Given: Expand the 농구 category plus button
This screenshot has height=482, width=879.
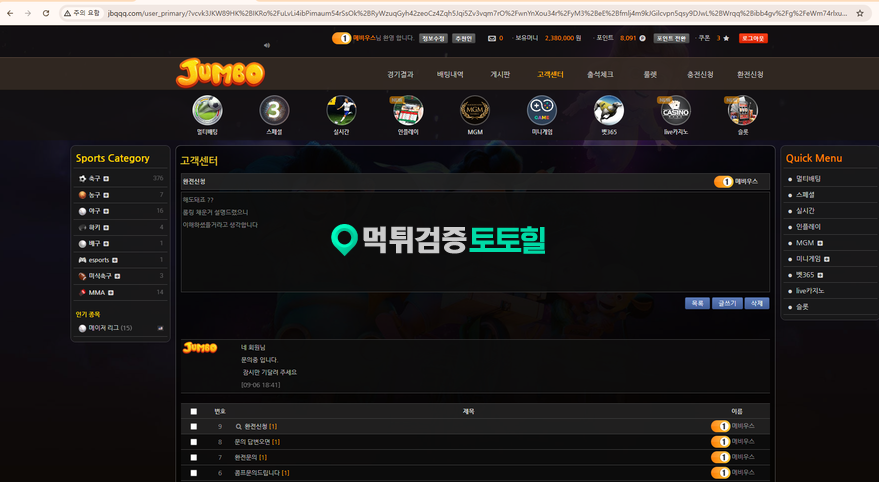Looking at the screenshot, I should [106, 195].
